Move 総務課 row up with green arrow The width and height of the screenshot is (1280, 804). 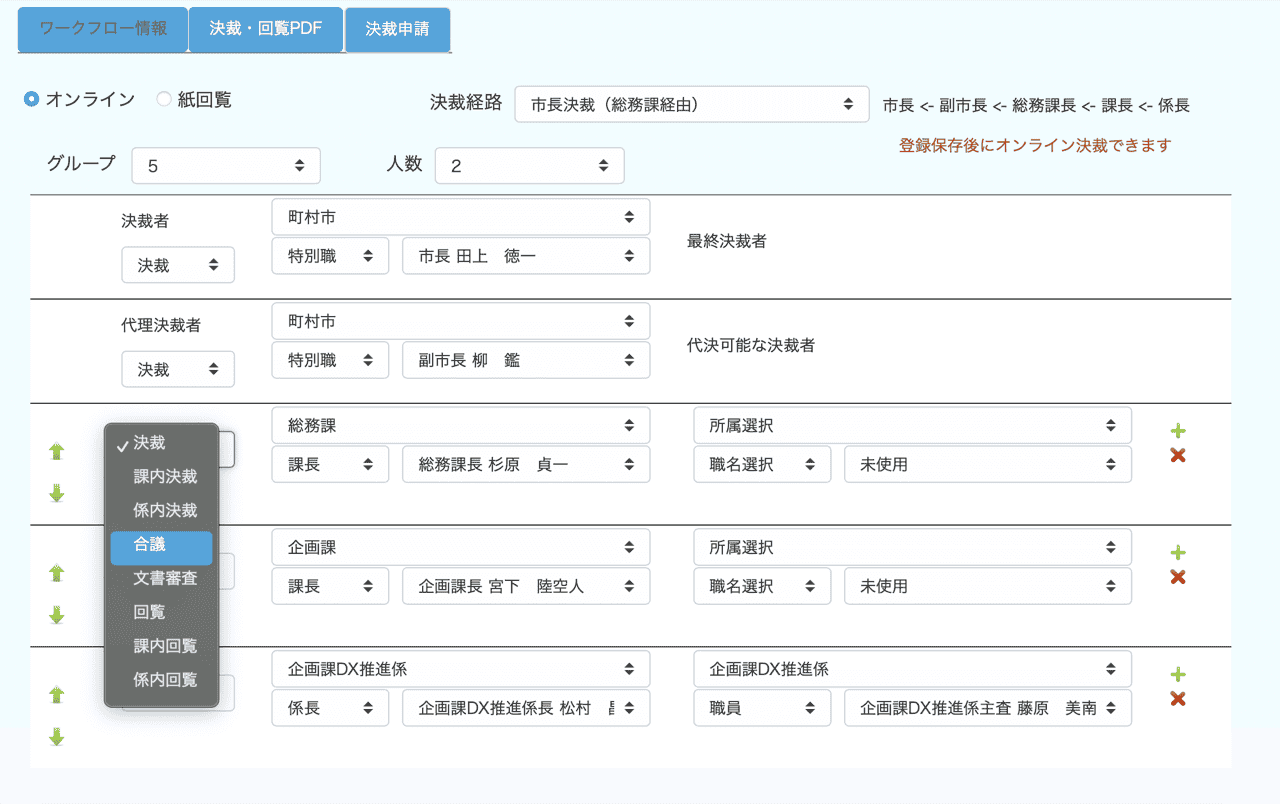[x=57, y=451]
